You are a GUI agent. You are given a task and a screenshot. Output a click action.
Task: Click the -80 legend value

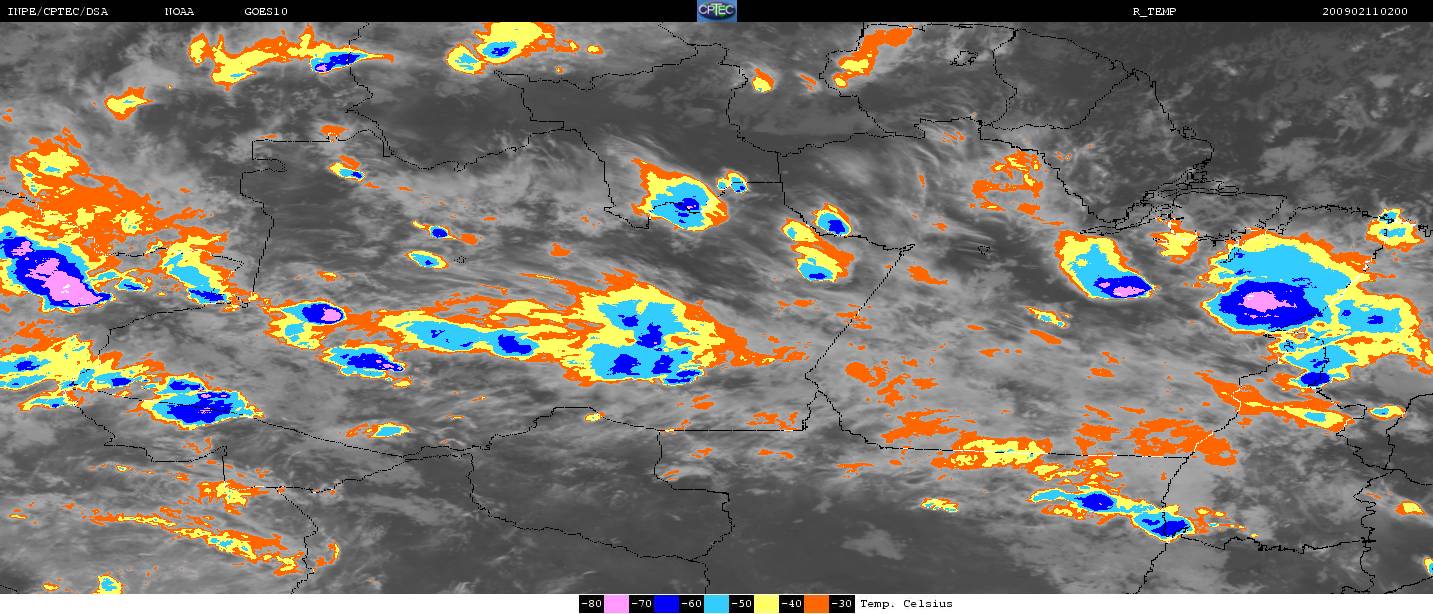[591, 604]
